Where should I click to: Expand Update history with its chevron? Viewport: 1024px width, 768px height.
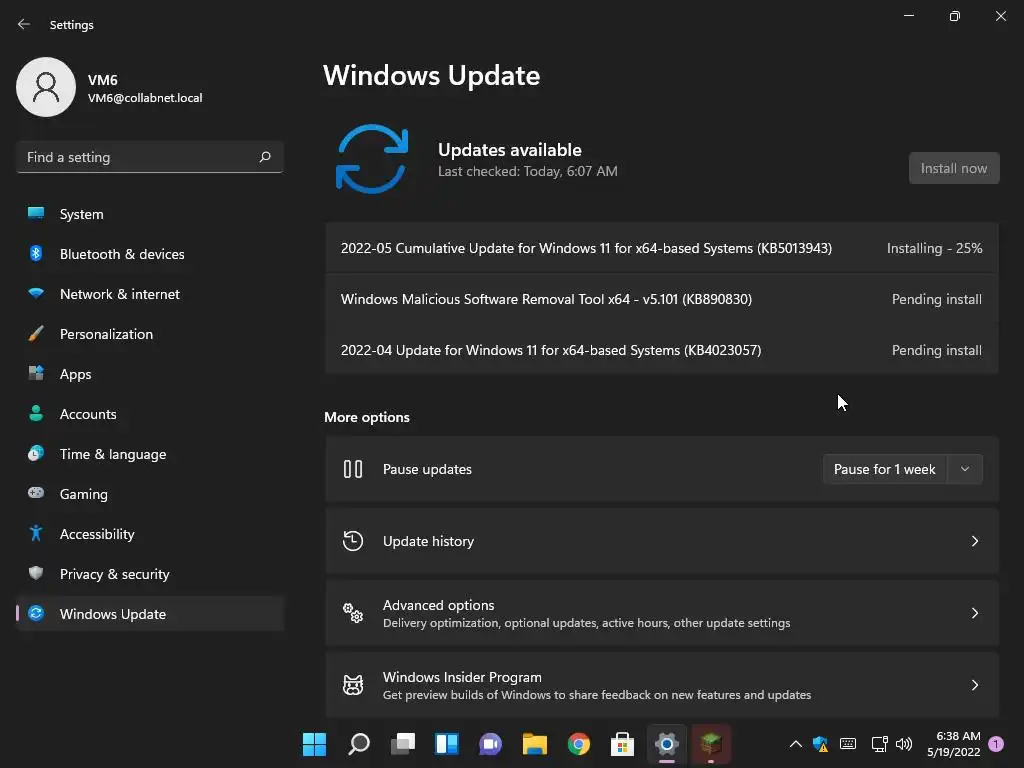pos(974,541)
